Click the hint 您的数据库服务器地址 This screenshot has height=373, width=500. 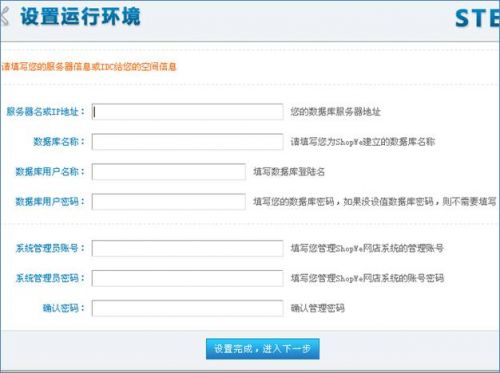(335, 112)
